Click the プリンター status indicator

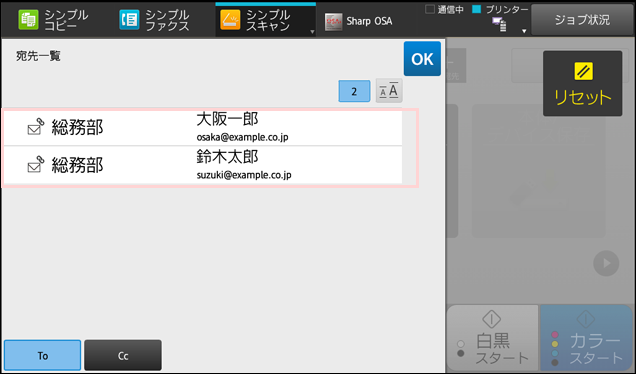point(500,9)
